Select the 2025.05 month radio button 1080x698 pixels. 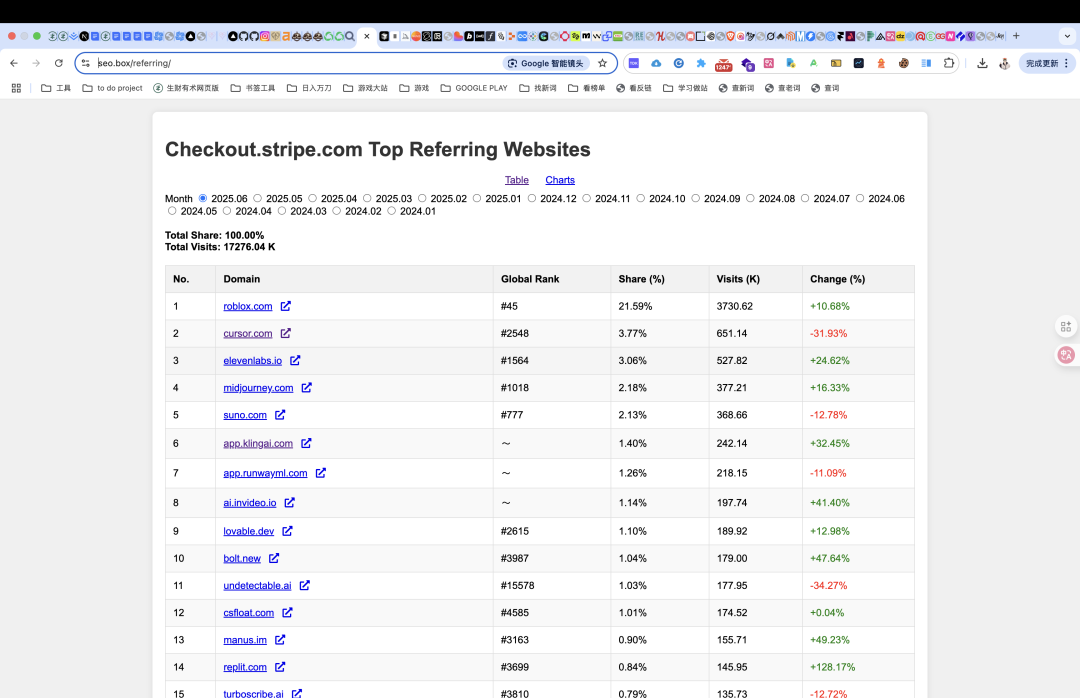[x=258, y=198]
